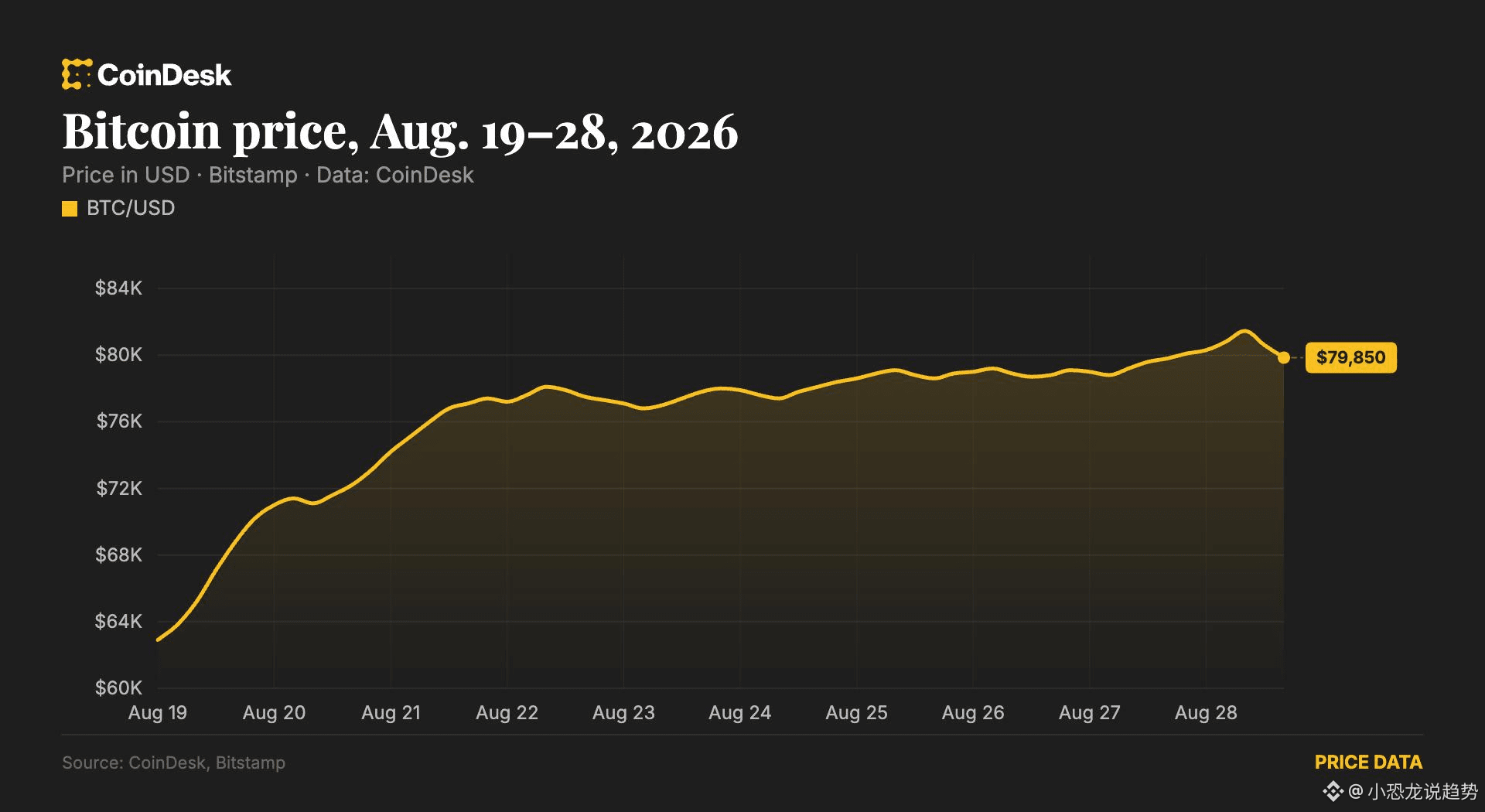This screenshot has height=812, width=1485.
Task: Click the Aug 20 x-axis label
Action: coord(274,713)
